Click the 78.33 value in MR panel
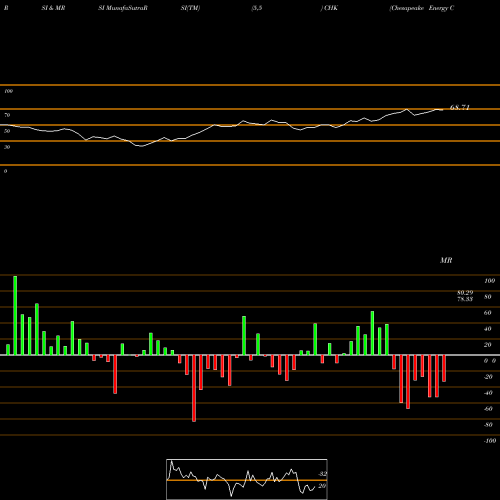 [x=465, y=299]
